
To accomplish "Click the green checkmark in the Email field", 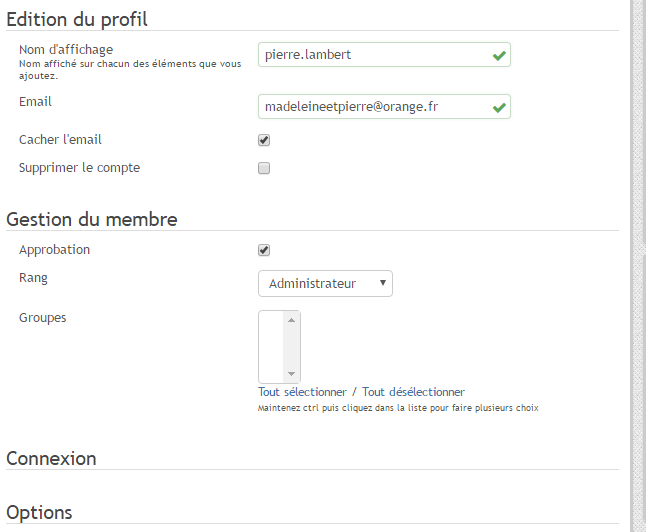I will (498, 107).
